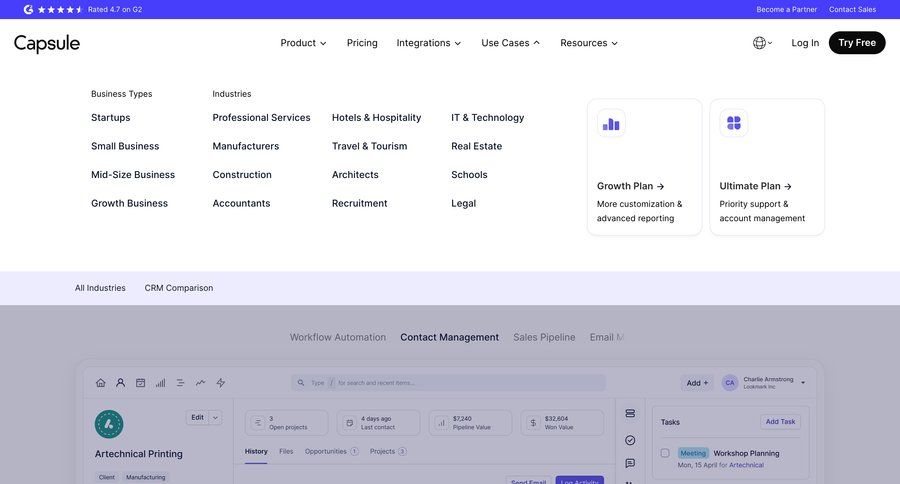Check the Workshop Planning task checkbox
The height and width of the screenshot is (484, 900).
[x=665, y=453]
